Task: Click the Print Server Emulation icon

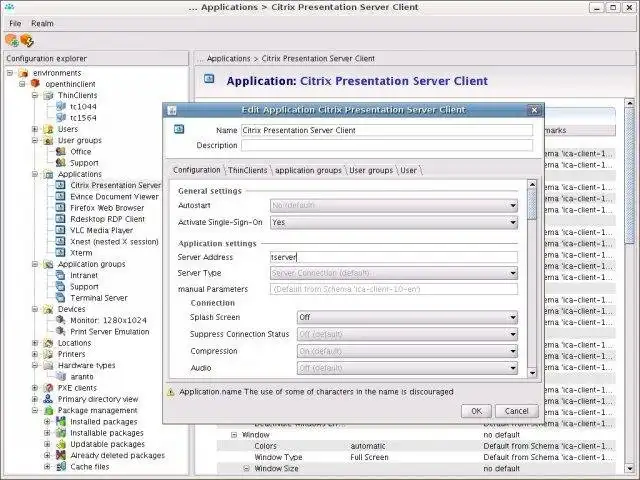Action: click(61, 331)
